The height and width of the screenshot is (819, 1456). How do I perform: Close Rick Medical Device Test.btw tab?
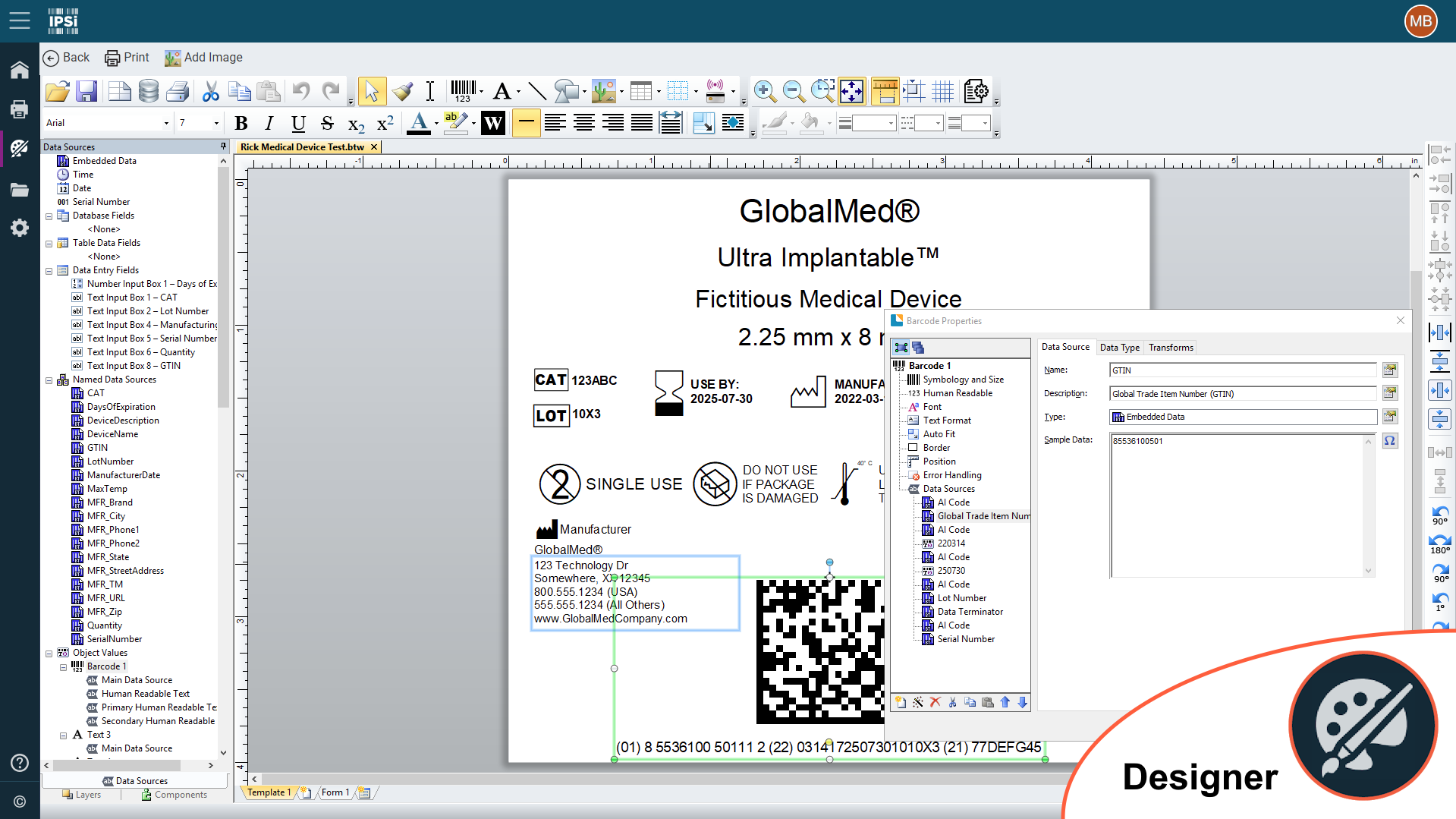click(x=374, y=147)
